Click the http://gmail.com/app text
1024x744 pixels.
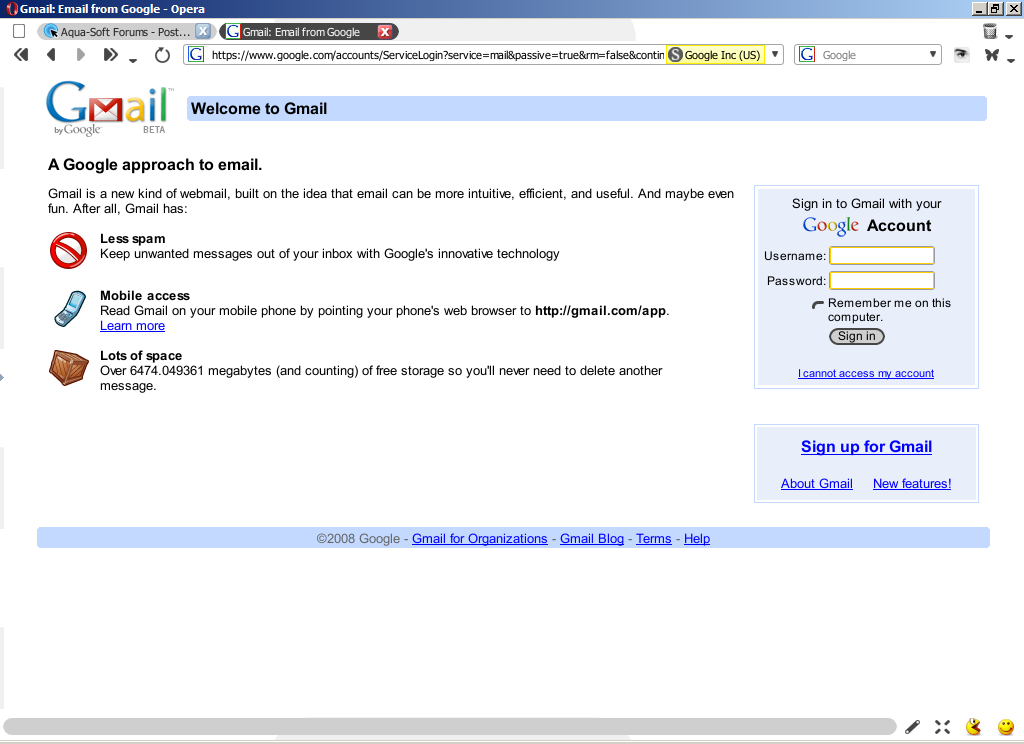click(x=600, y=311)
